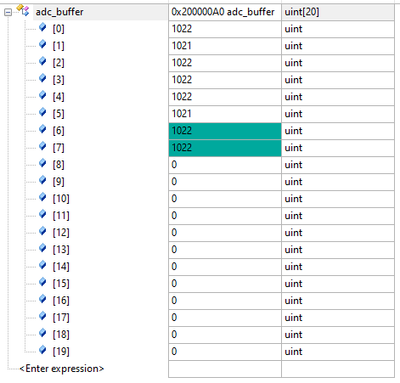Select array element label [1]
Image resolution: width=400 pixels, height=383 pixels.
[58, 46]
